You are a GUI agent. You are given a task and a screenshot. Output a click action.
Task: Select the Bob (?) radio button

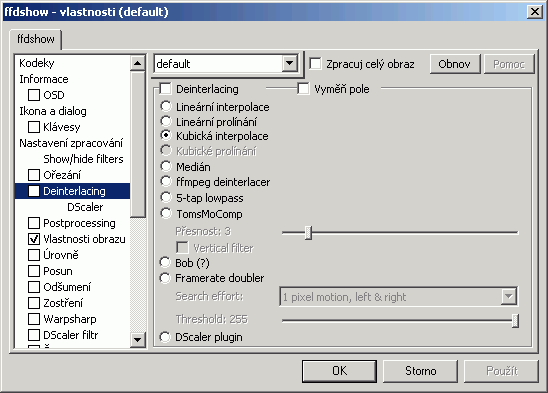click(165, 262)
